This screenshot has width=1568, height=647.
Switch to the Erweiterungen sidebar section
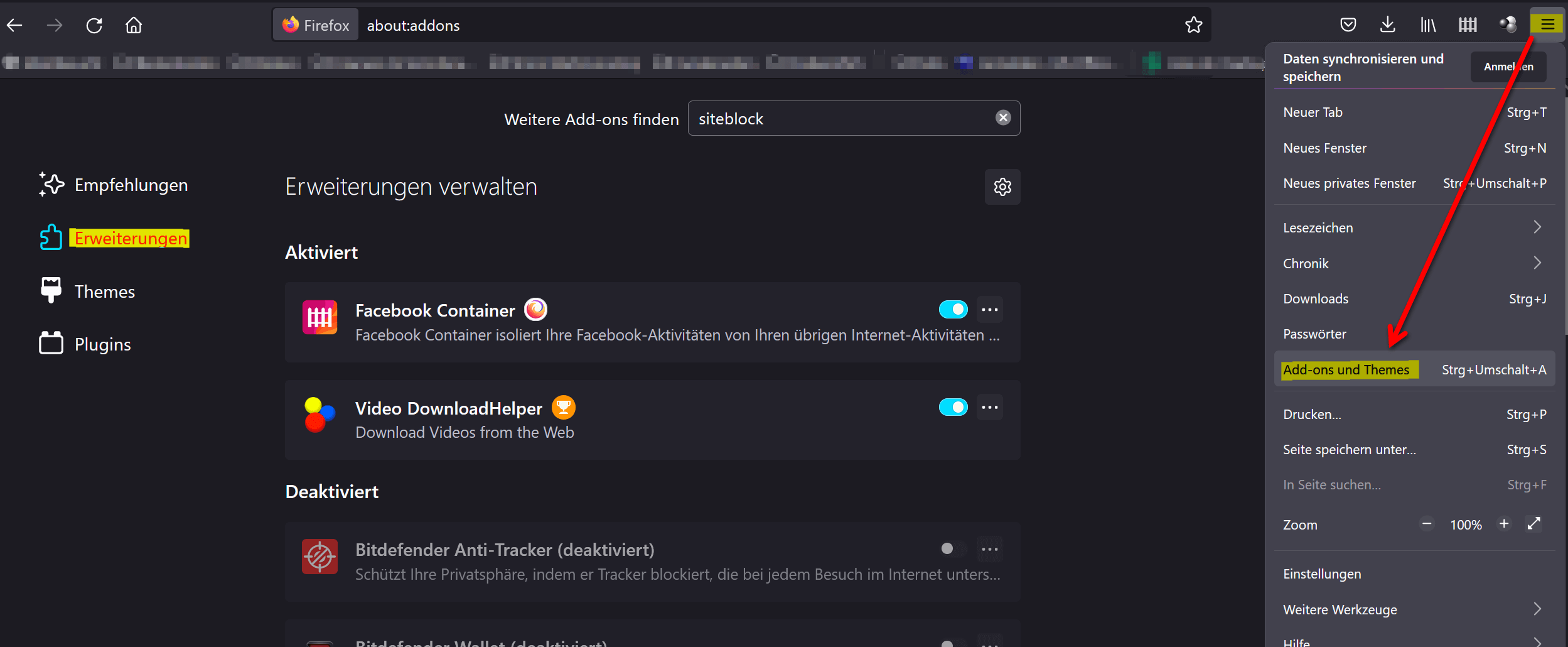point(114,238)
